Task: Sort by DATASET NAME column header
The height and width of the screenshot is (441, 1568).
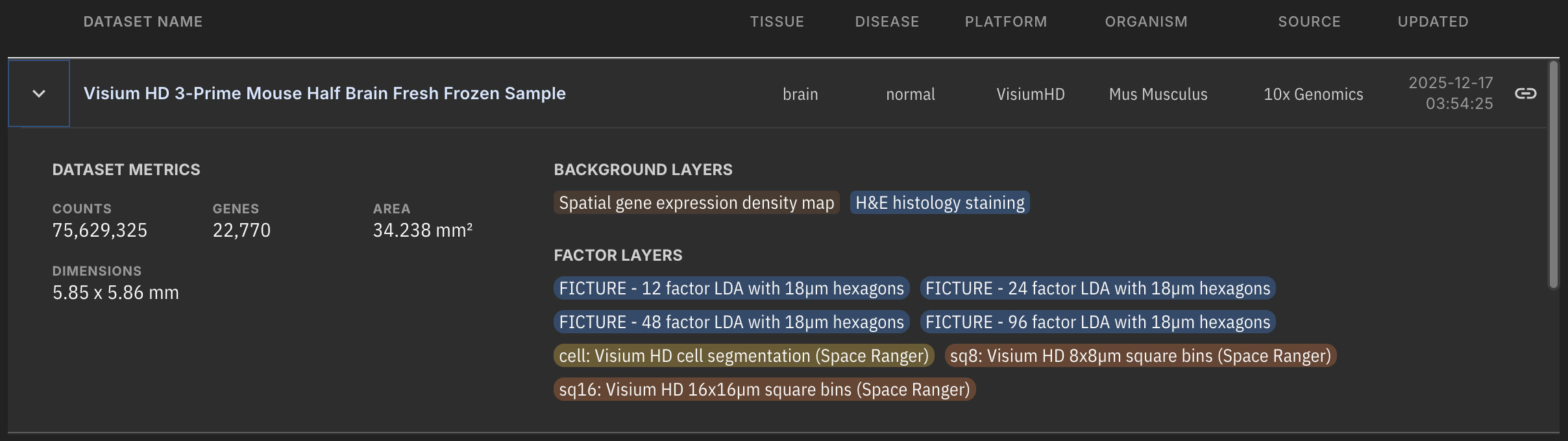Action: 143,21
